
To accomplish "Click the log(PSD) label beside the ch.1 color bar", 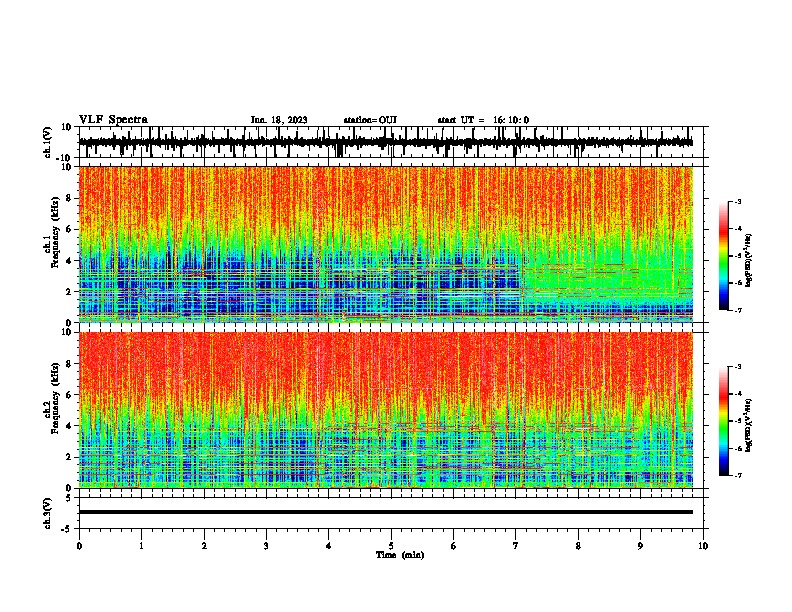I will [x=749, y=261].
